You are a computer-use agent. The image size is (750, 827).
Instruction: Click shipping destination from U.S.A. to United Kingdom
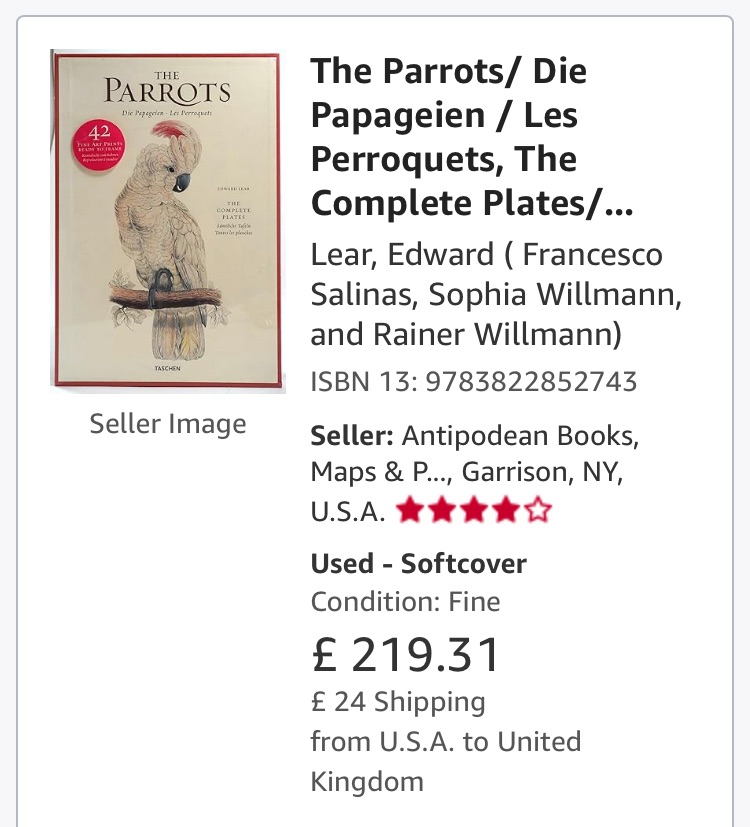pyautogui.click(x=446, y=761)
